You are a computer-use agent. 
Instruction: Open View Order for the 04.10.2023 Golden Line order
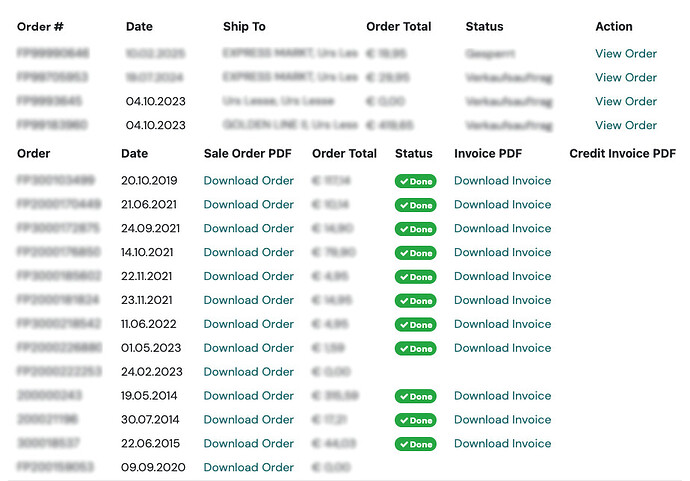tap(626, 125)
